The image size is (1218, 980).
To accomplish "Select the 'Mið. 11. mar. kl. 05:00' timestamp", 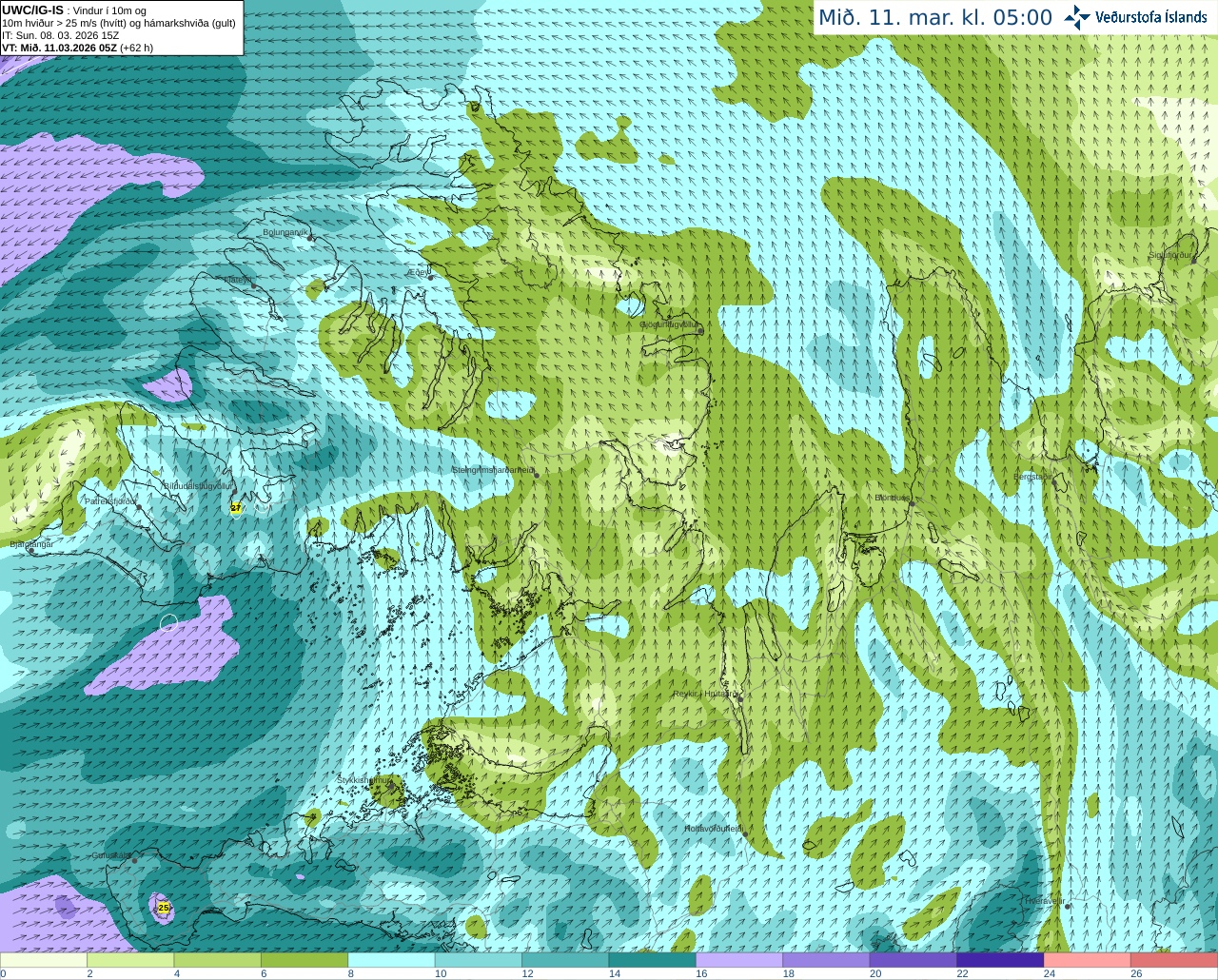I will tap(935, 17).
